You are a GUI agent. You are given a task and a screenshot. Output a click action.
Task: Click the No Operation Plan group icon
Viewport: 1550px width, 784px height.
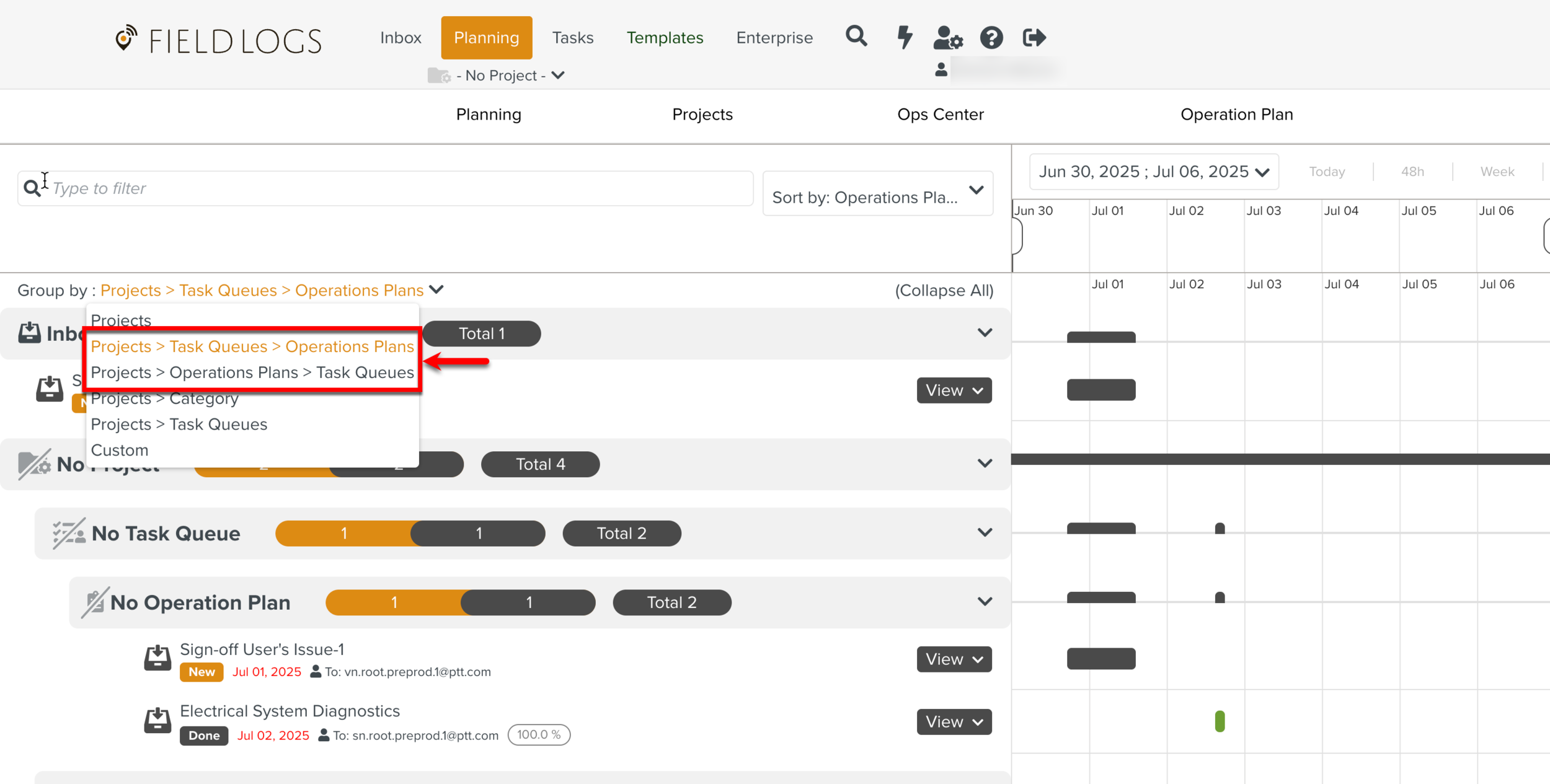[x=94, y=602]
